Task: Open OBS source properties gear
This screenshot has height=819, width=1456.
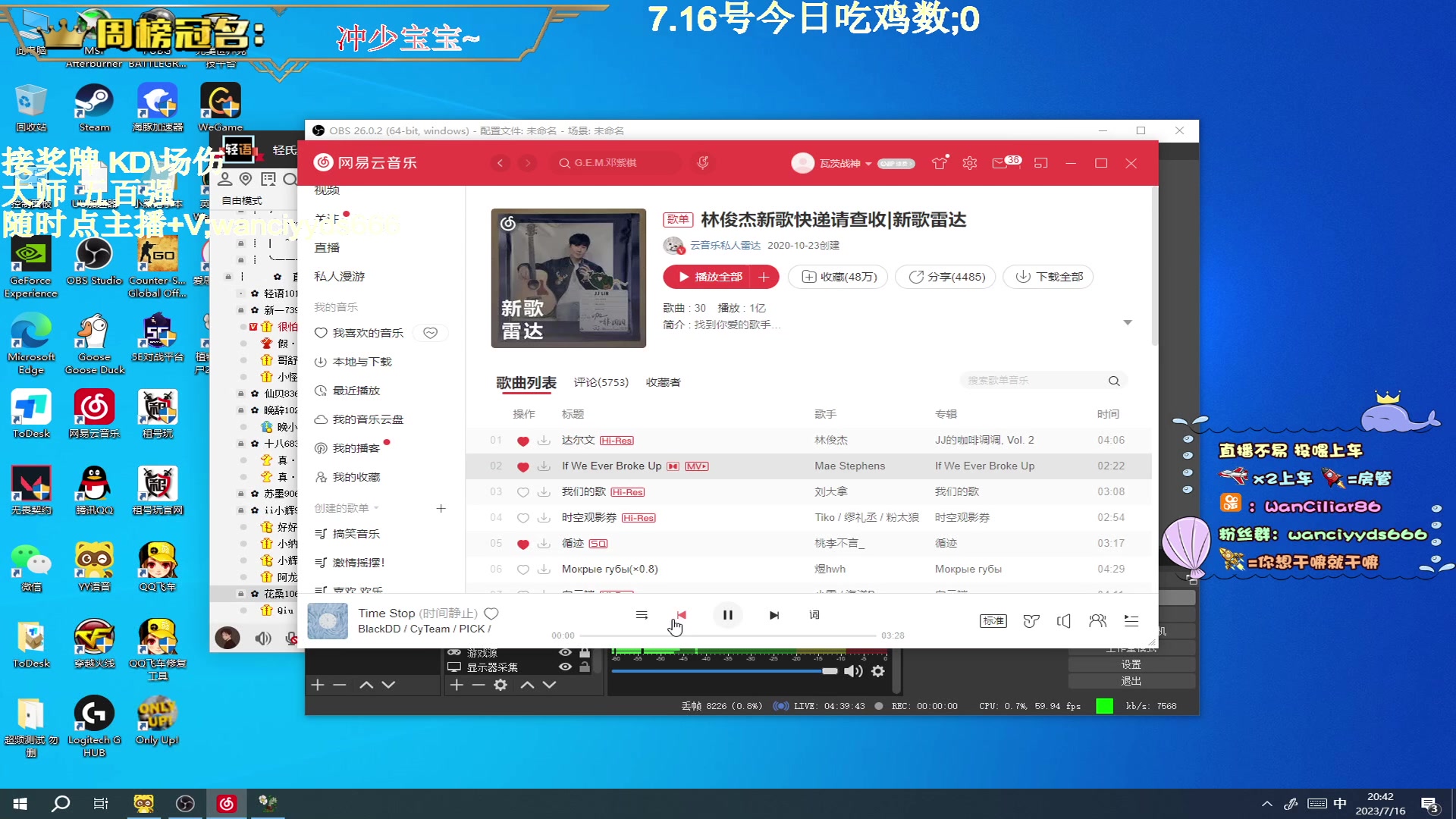Action: [x=500, y=685]
